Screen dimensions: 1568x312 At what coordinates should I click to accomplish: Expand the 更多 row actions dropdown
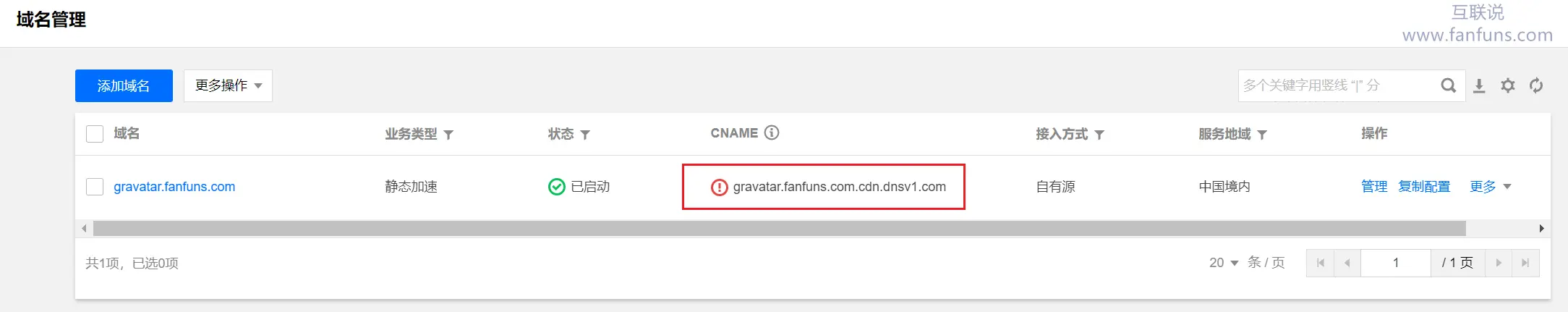tap(1490, 187)
